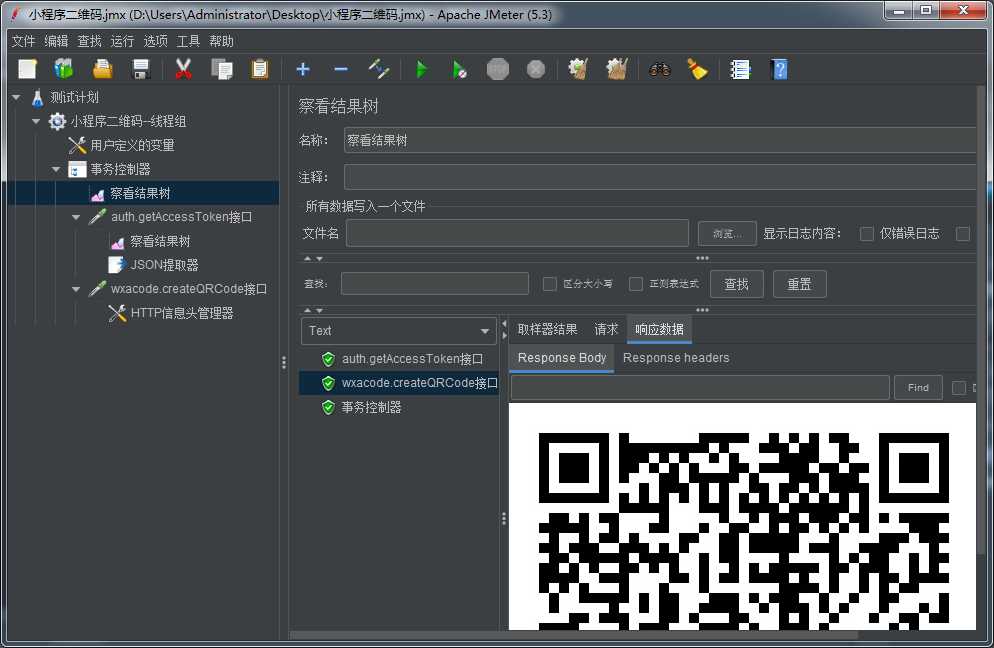This screenshot has width=994, height=648.
Task: Open the 工具 menu
Action: [x=188, y=41]
